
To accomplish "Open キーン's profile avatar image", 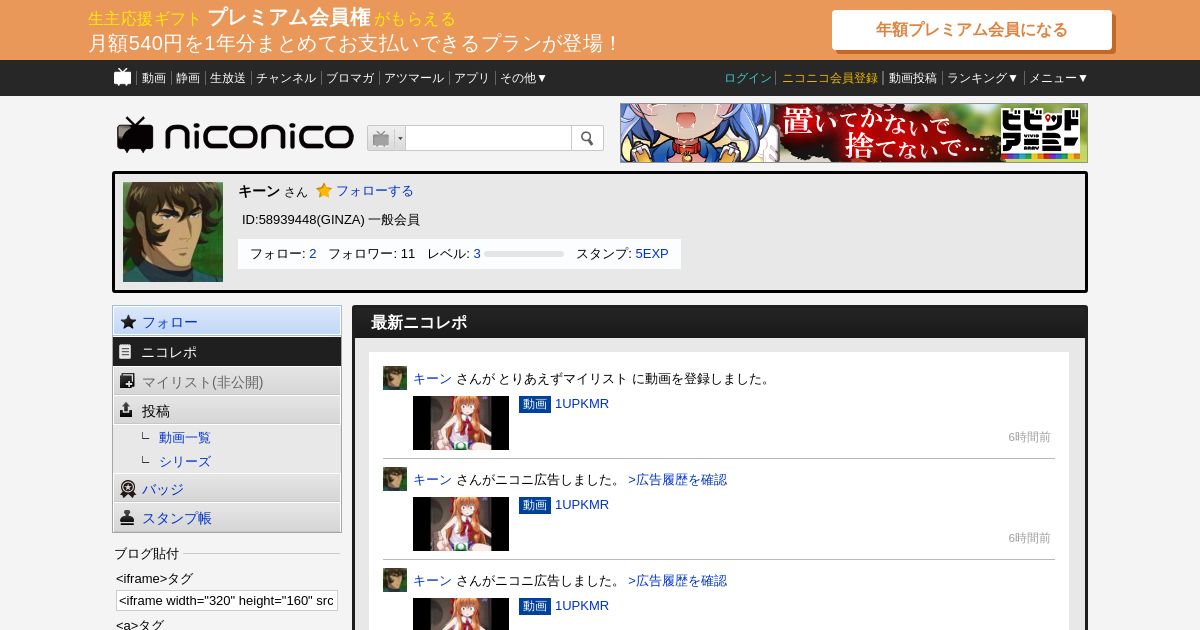I will [173, 232].
